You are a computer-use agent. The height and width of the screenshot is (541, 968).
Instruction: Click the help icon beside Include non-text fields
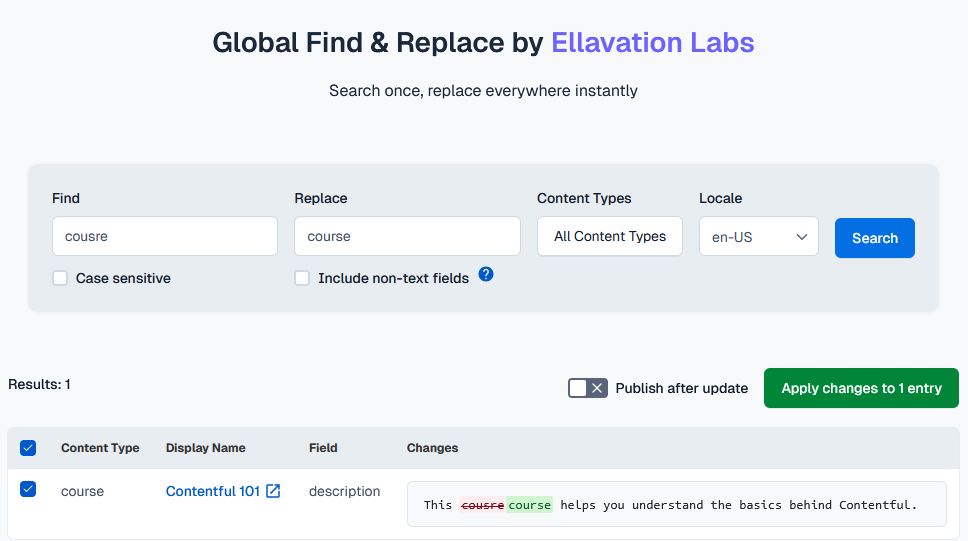[x=486, y=274]
